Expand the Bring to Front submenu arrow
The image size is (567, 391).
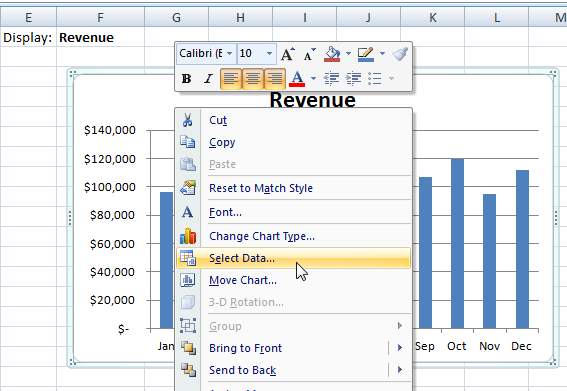[x=400, y=348]
